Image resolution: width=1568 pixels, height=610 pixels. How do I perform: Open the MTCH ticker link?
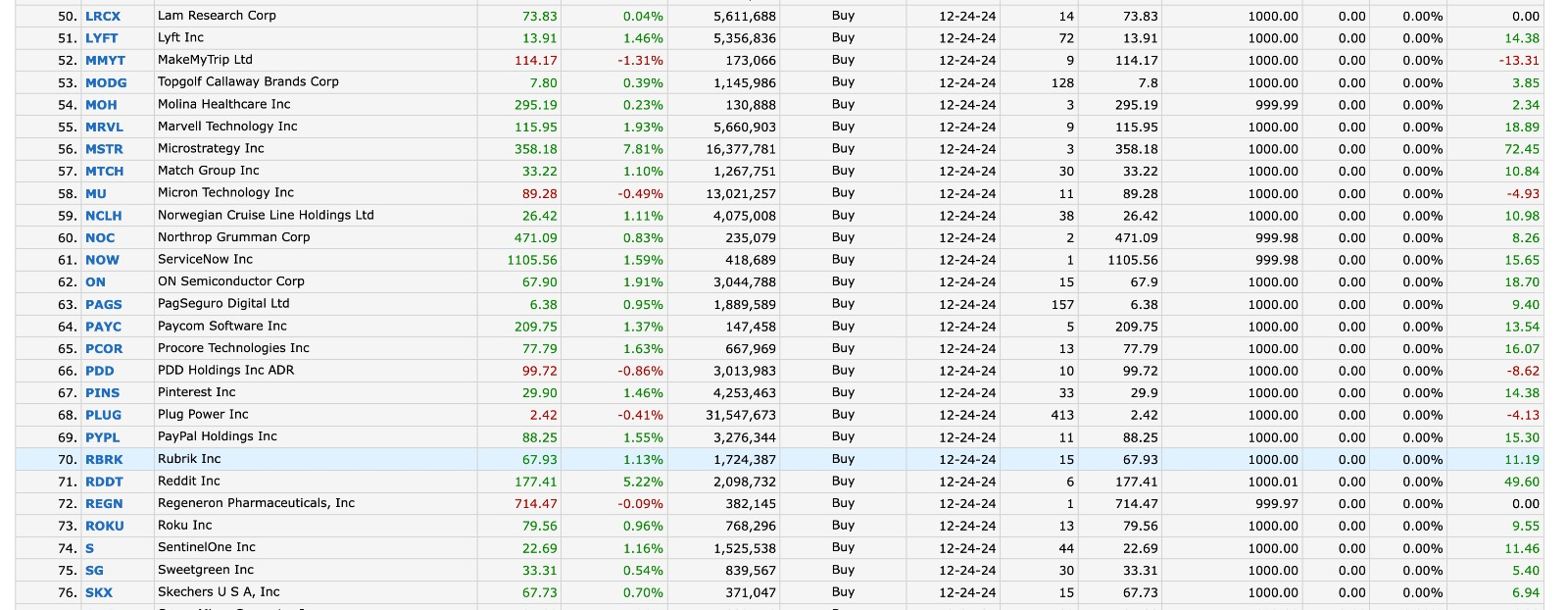[104, 172]
